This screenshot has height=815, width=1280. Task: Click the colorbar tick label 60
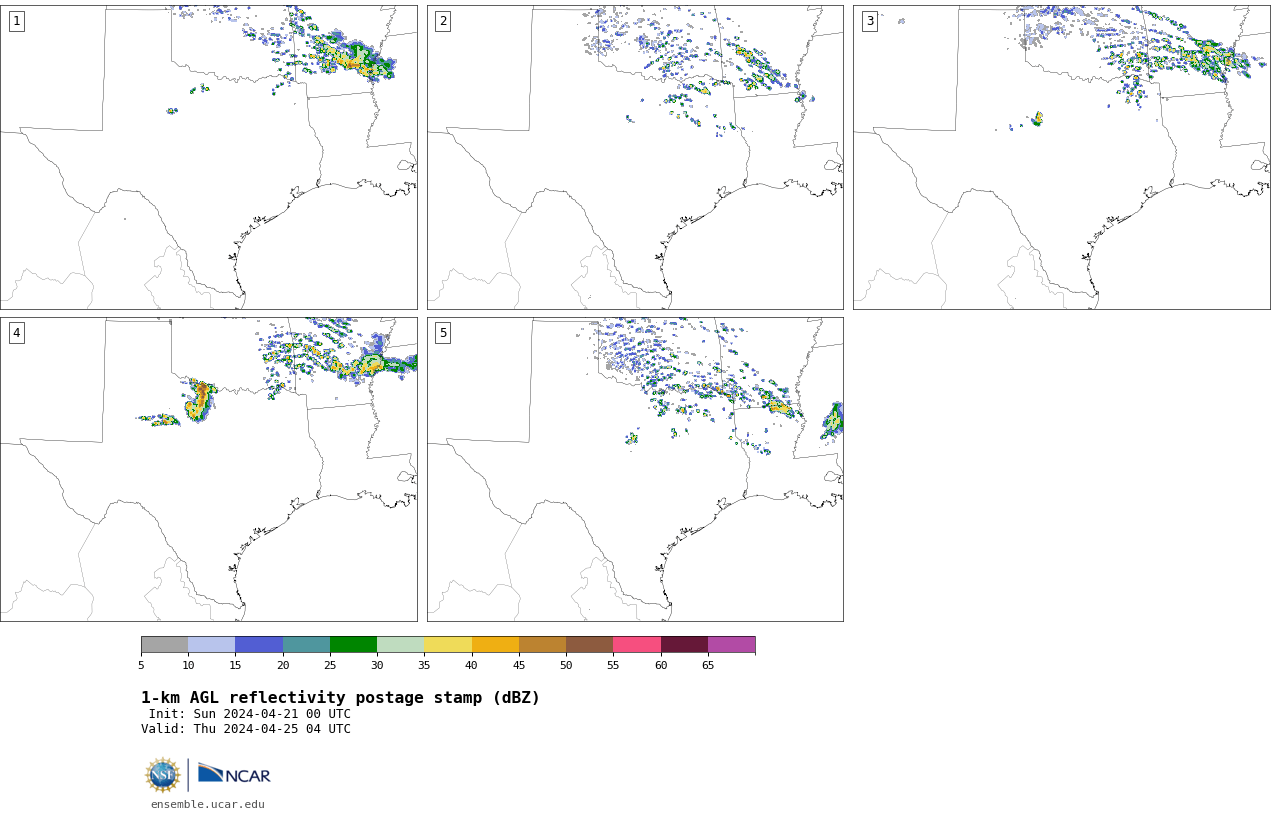[661, 665]
